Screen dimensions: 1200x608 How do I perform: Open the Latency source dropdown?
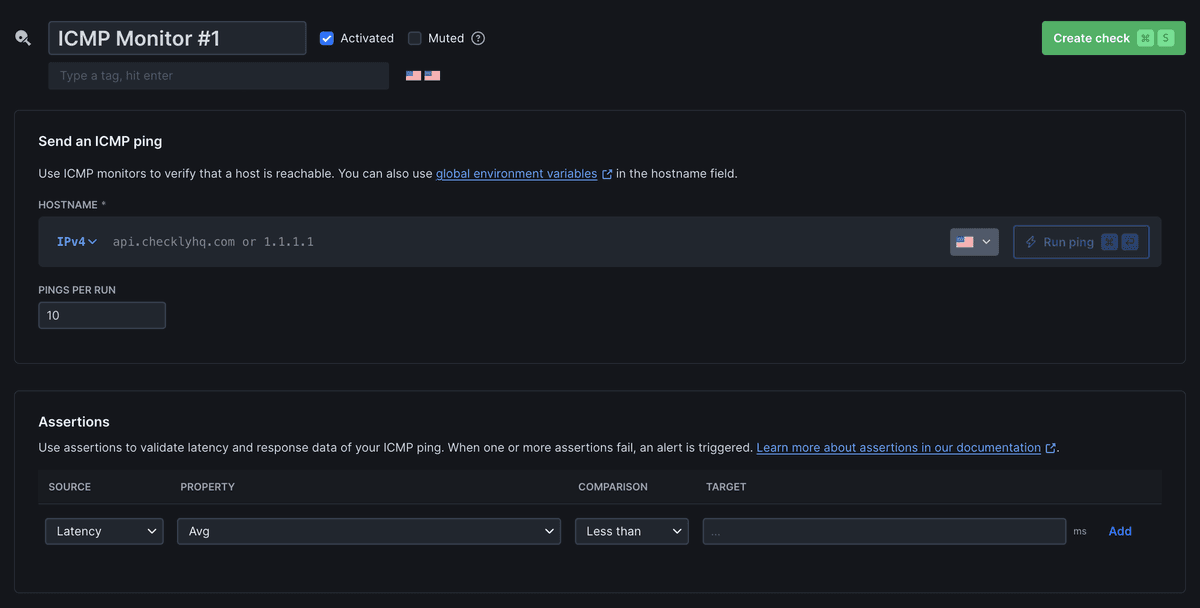click(x=104, y=531)
